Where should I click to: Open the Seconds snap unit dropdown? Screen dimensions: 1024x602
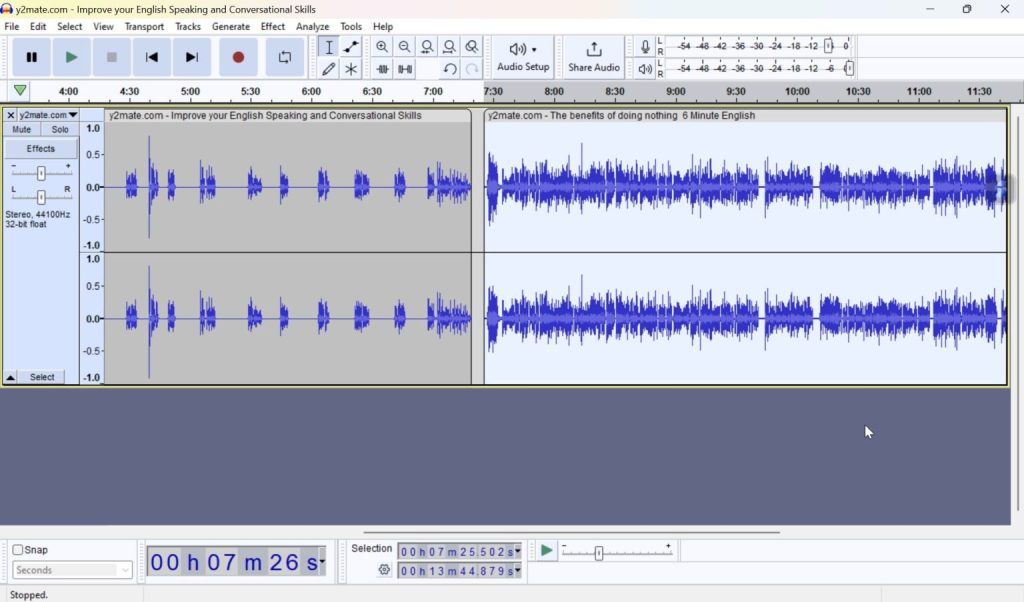click(x=70, y=569)
